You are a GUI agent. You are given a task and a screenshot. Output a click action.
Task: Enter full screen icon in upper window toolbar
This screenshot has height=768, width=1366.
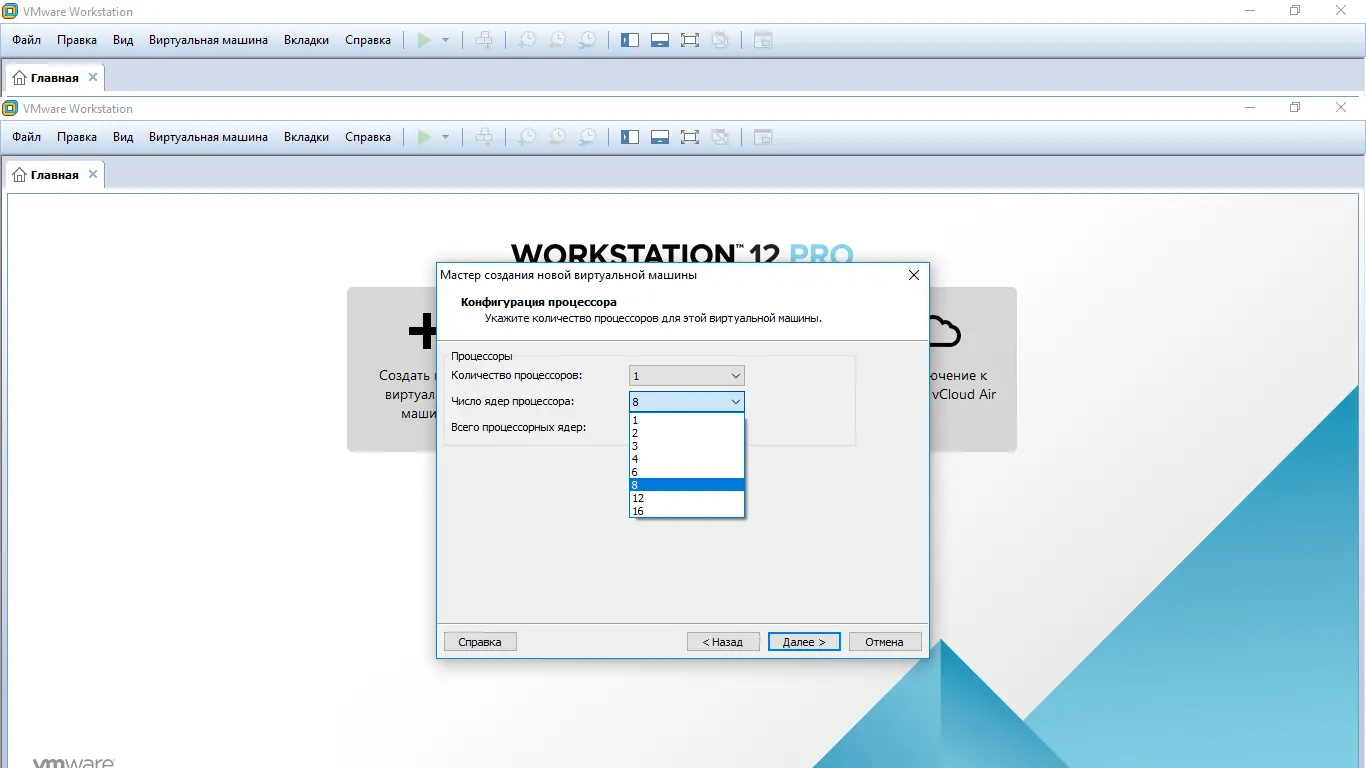689,41
